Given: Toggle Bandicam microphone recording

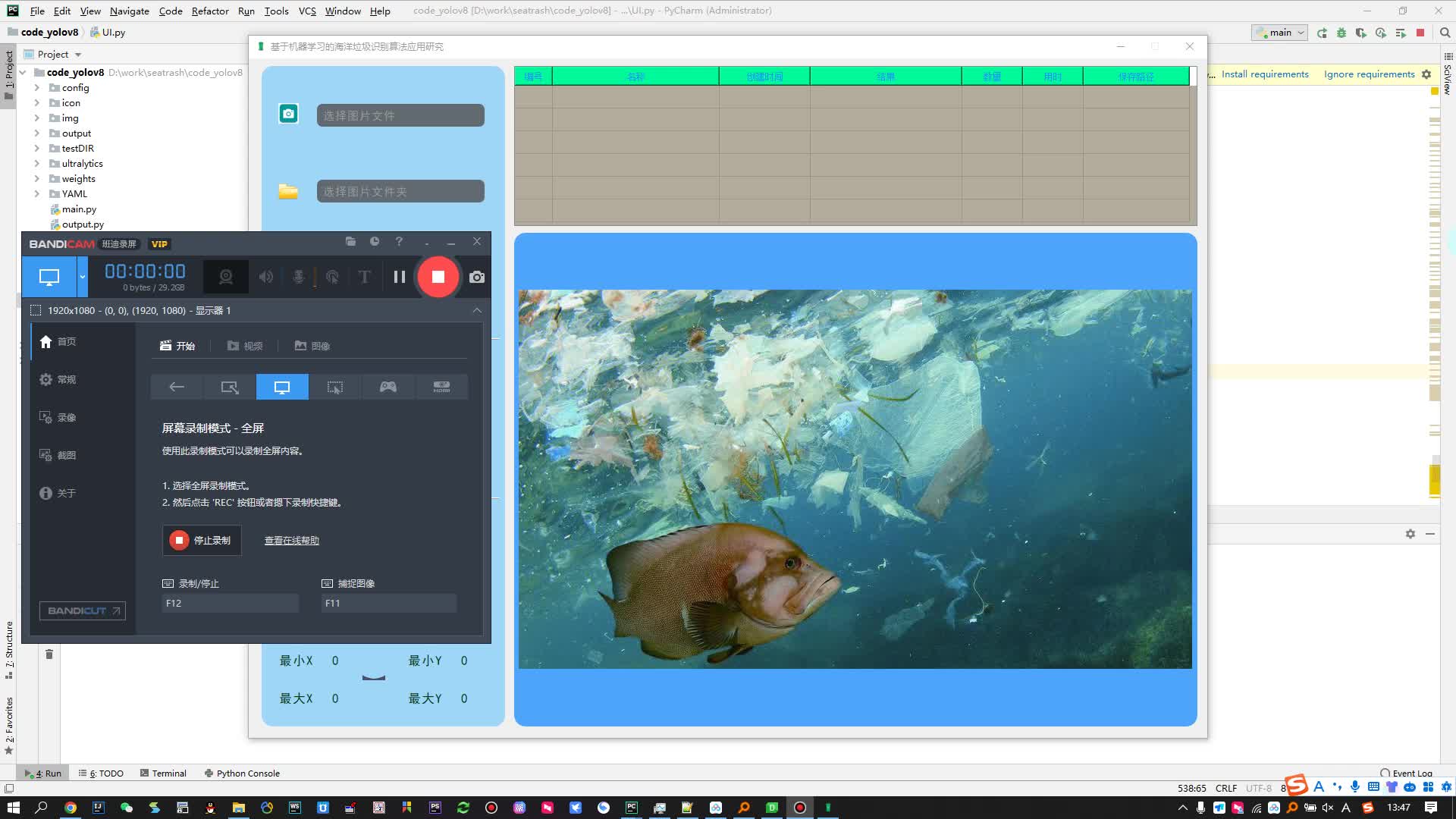Looking at the screenshot, I should pyautogui.click(x=299, y=277).
